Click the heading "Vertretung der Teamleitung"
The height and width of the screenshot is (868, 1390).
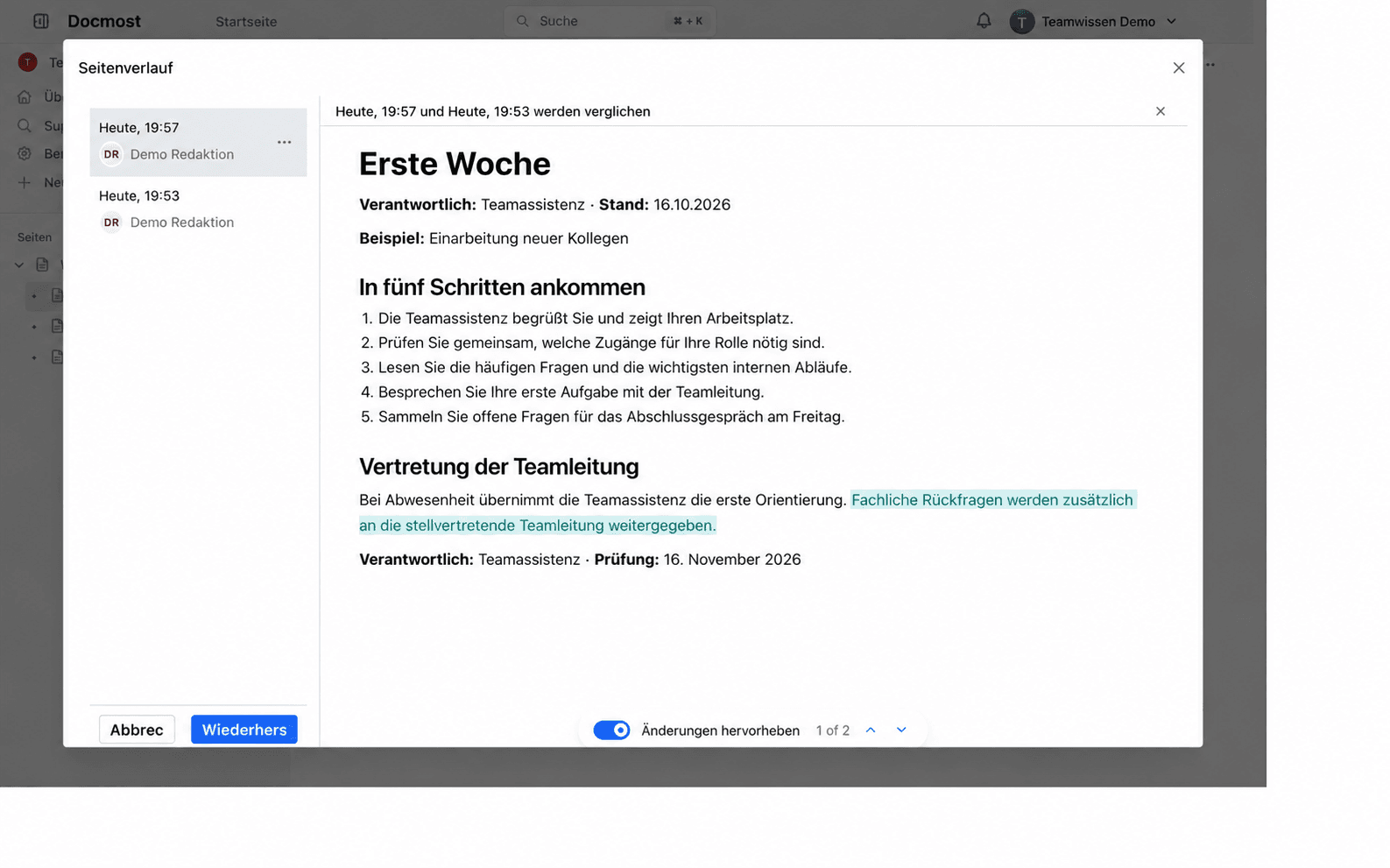pos(498,467)
